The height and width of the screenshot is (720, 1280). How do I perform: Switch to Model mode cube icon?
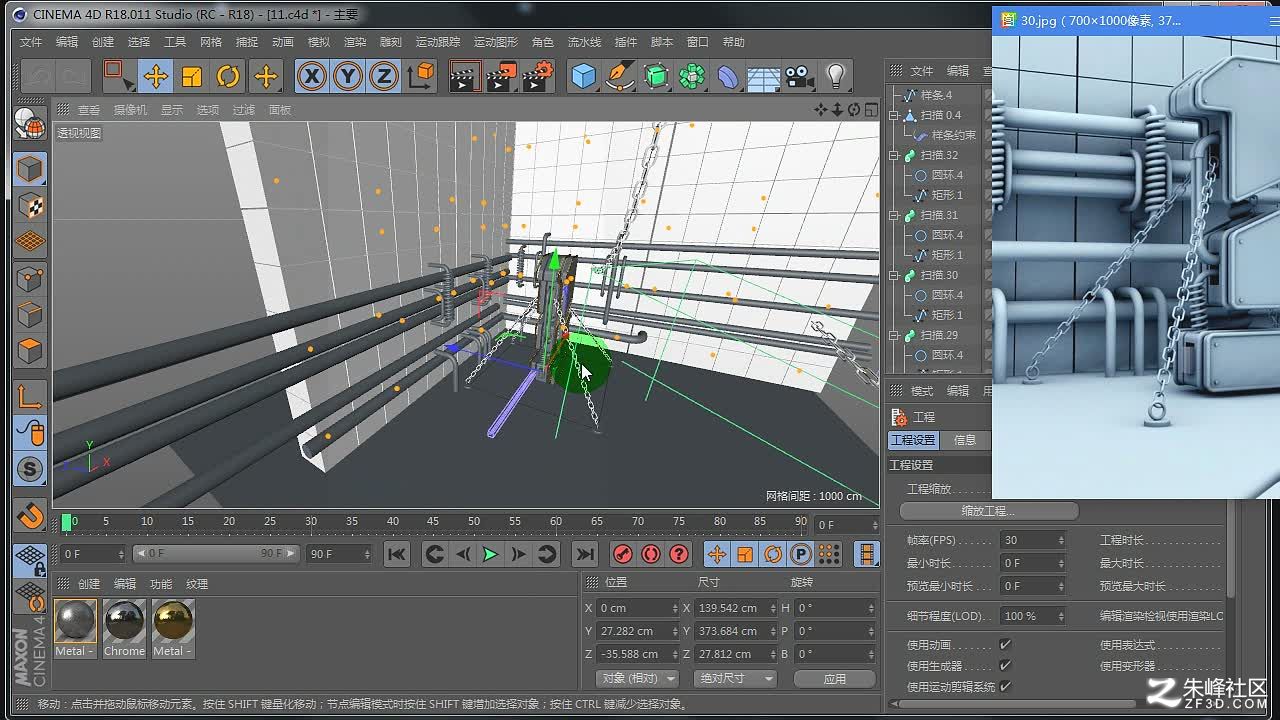click(30, 168)
